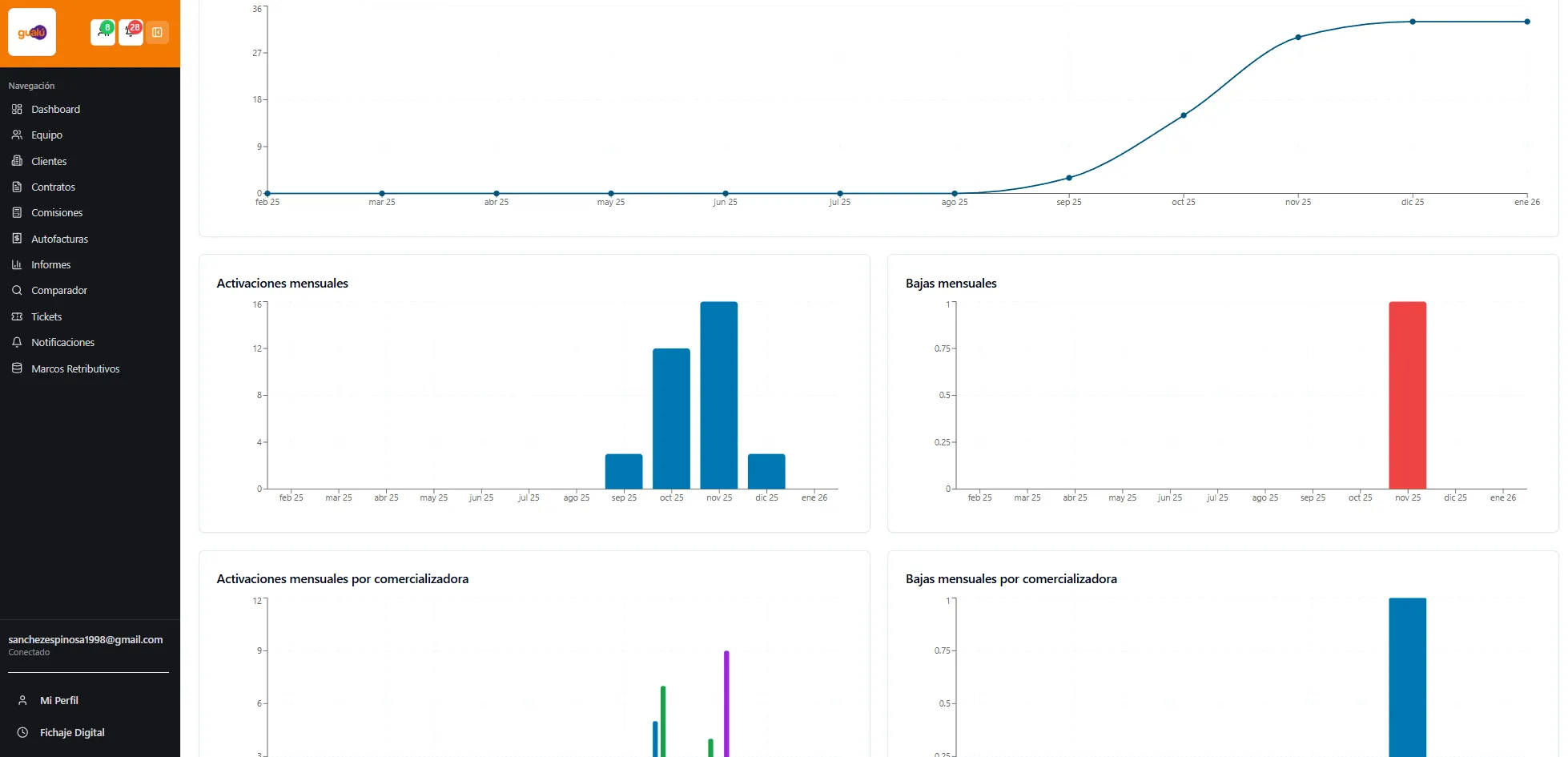Click the red nov 25 bar in Bajas mensuales
This screenshot has width=1568, height=757.
pos(1407,396)
